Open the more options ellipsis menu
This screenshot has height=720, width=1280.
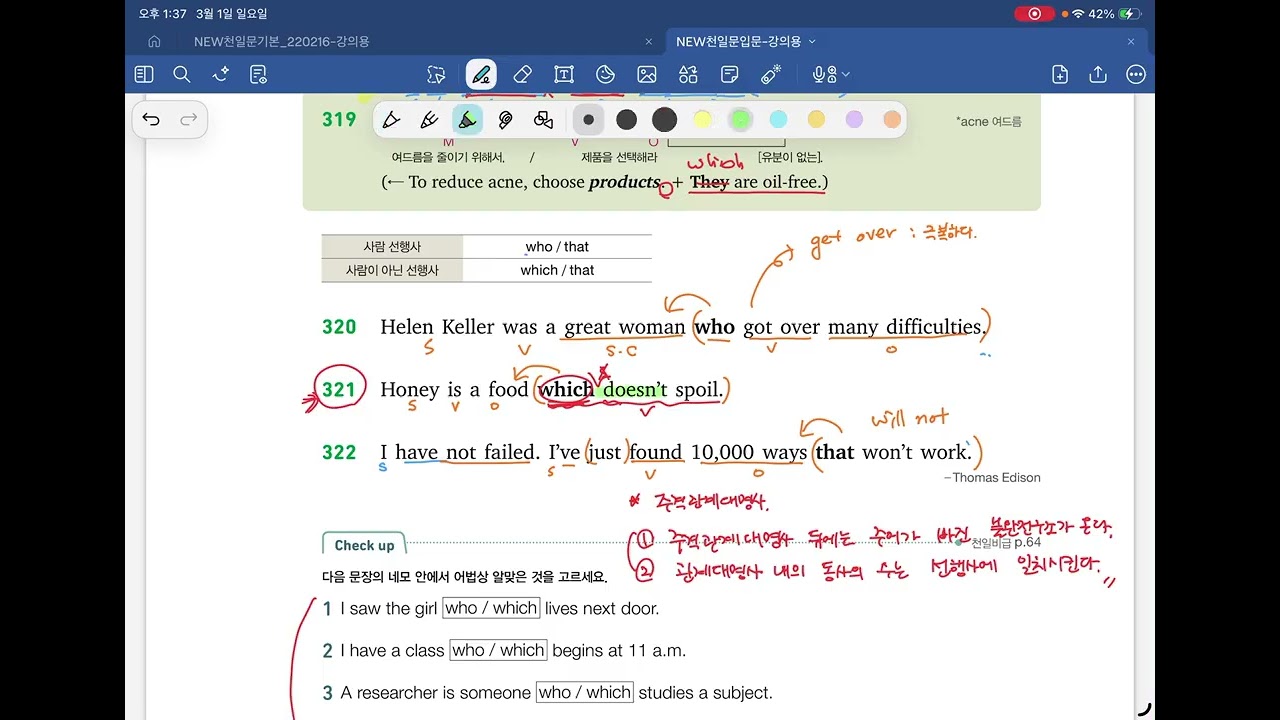(1136, 74)
